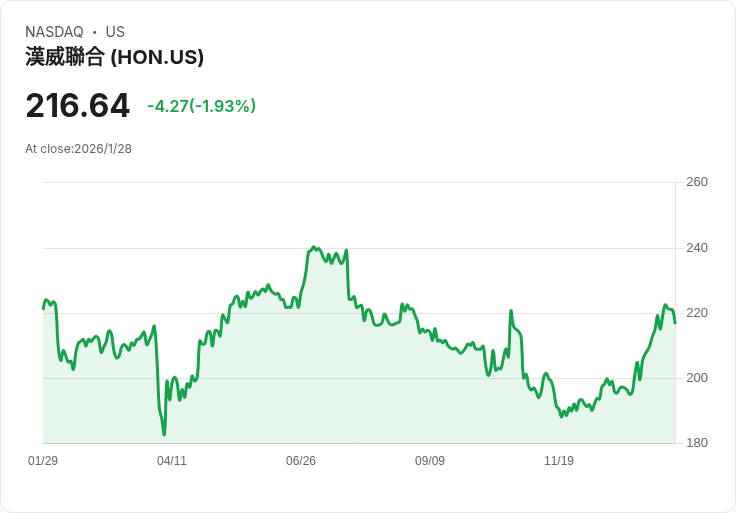Click the 06/26 date axis label

(x=301, y=460)
